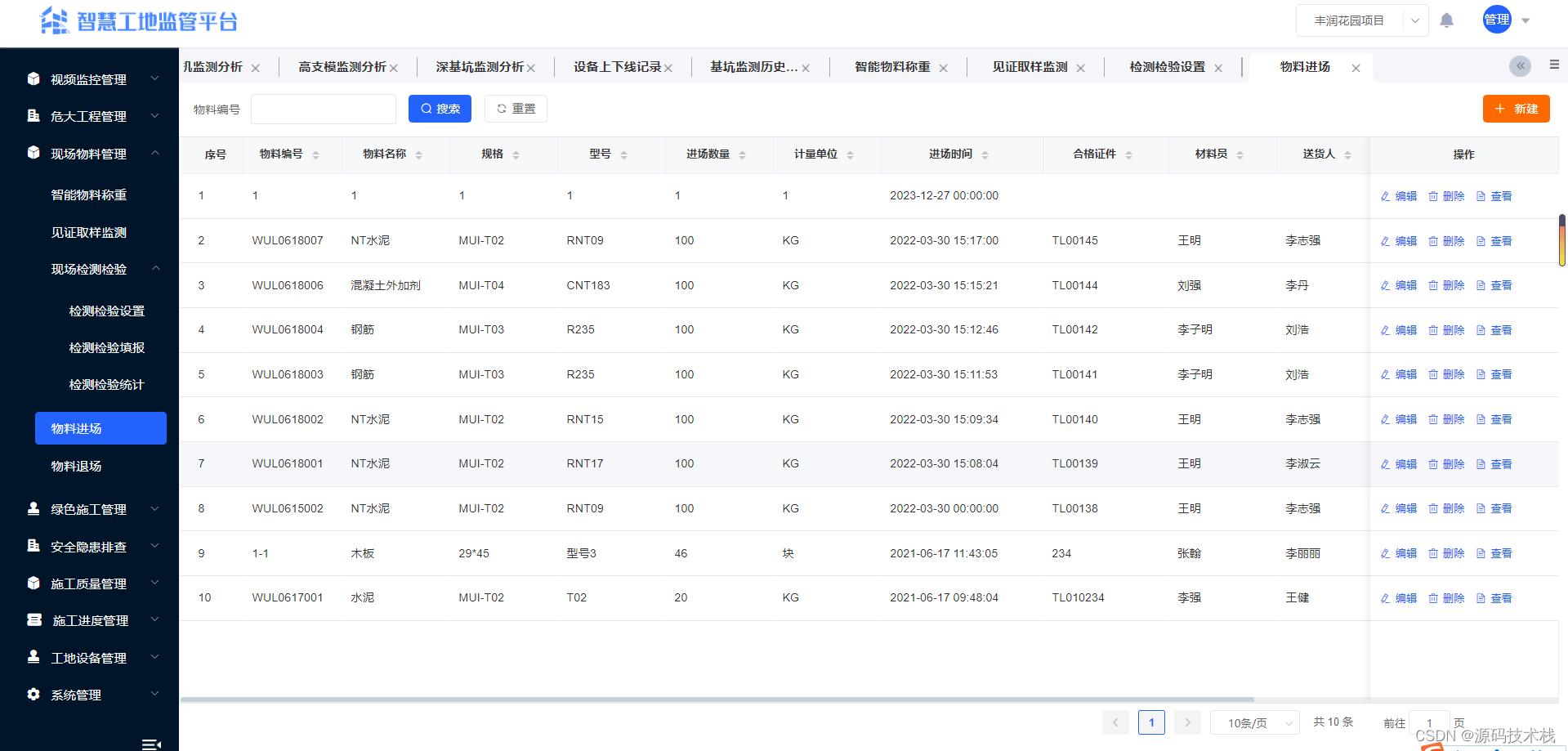Close the 检测检验设置 tab
Viewport: 1568px width, 751px height.
1218,68
